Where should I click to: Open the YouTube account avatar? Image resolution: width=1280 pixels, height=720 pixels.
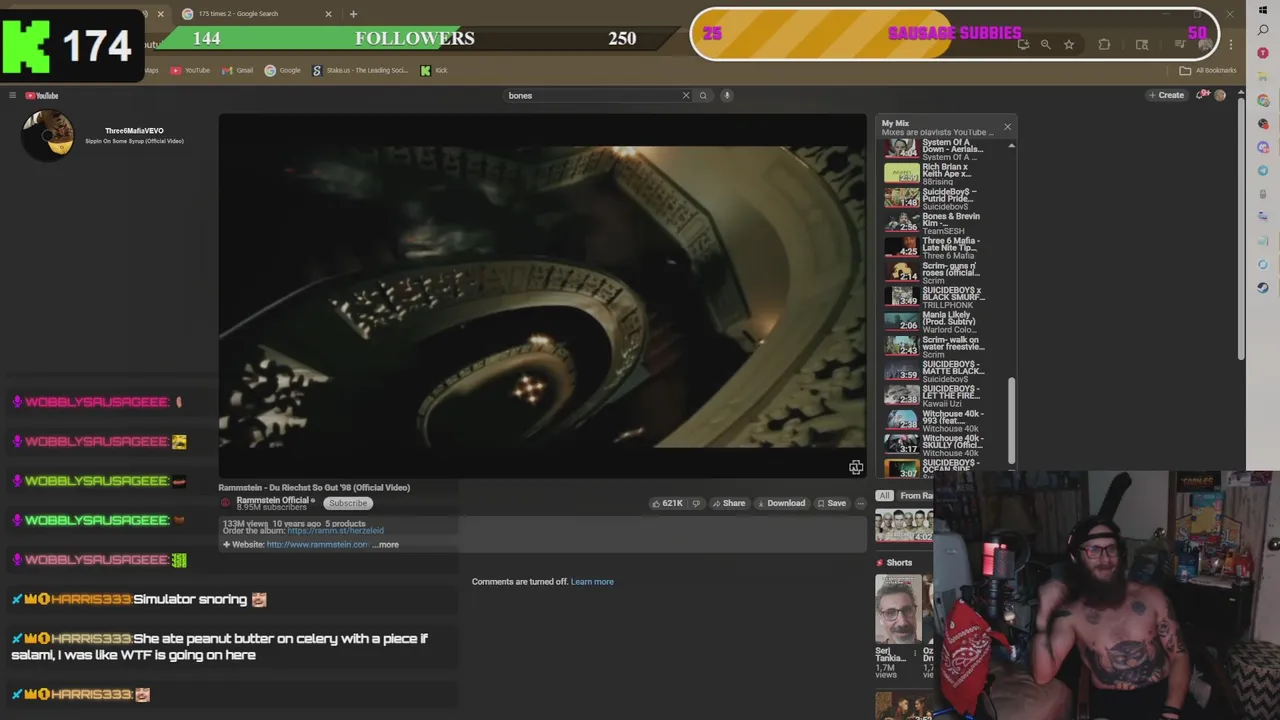pyautogui.click(x=1220, y=95)
